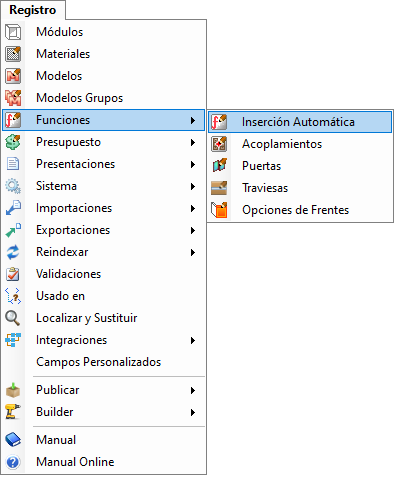The width and height of the screenshot is (408, 486).
Task: Expand the Integraciones submenu arrow
Action: 193,340
